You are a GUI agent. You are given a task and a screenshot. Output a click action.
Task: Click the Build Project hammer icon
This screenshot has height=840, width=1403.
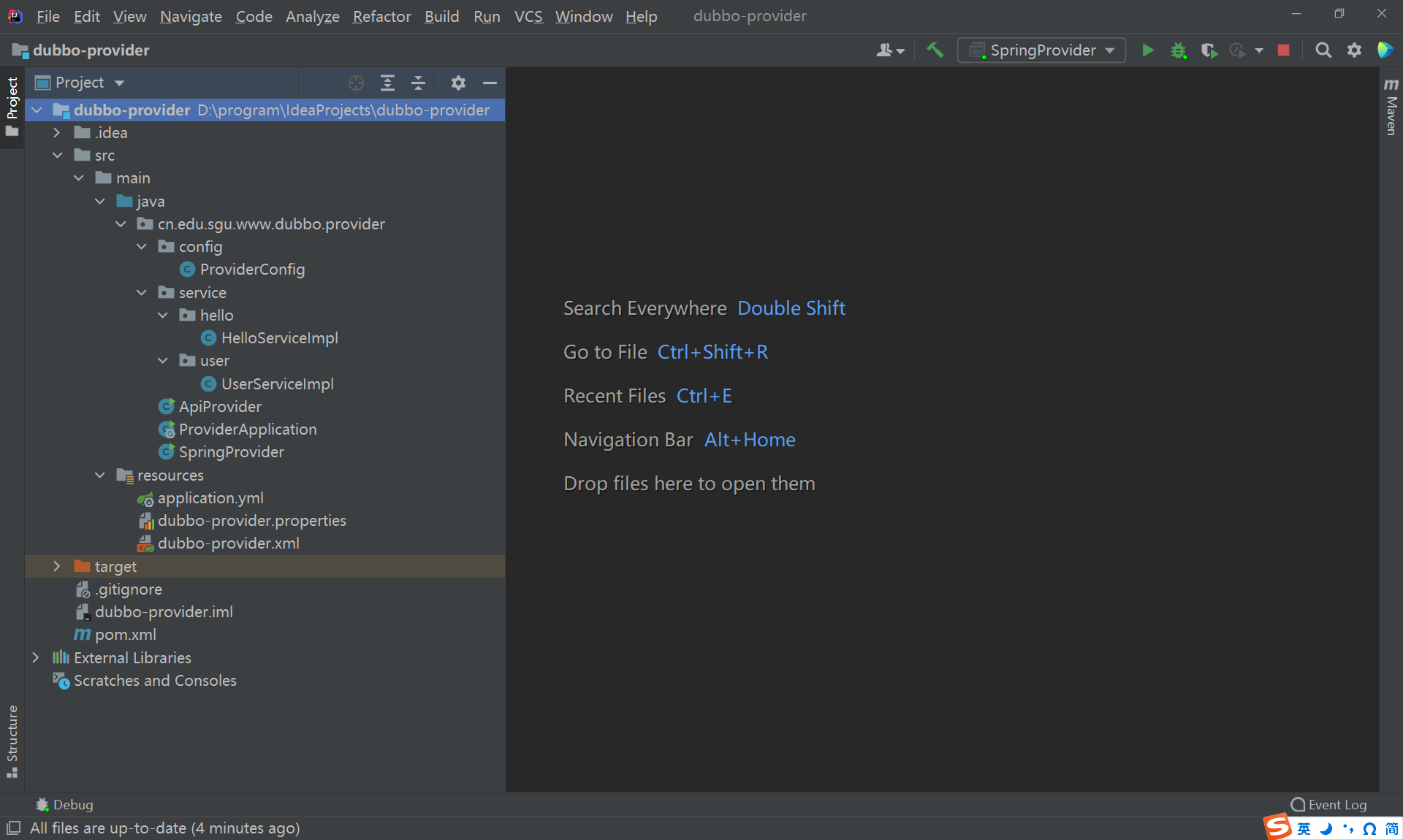935,50
